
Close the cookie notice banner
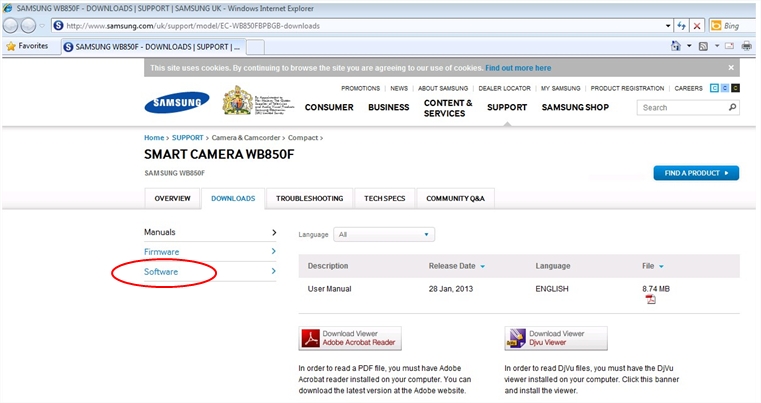point(731,68)
